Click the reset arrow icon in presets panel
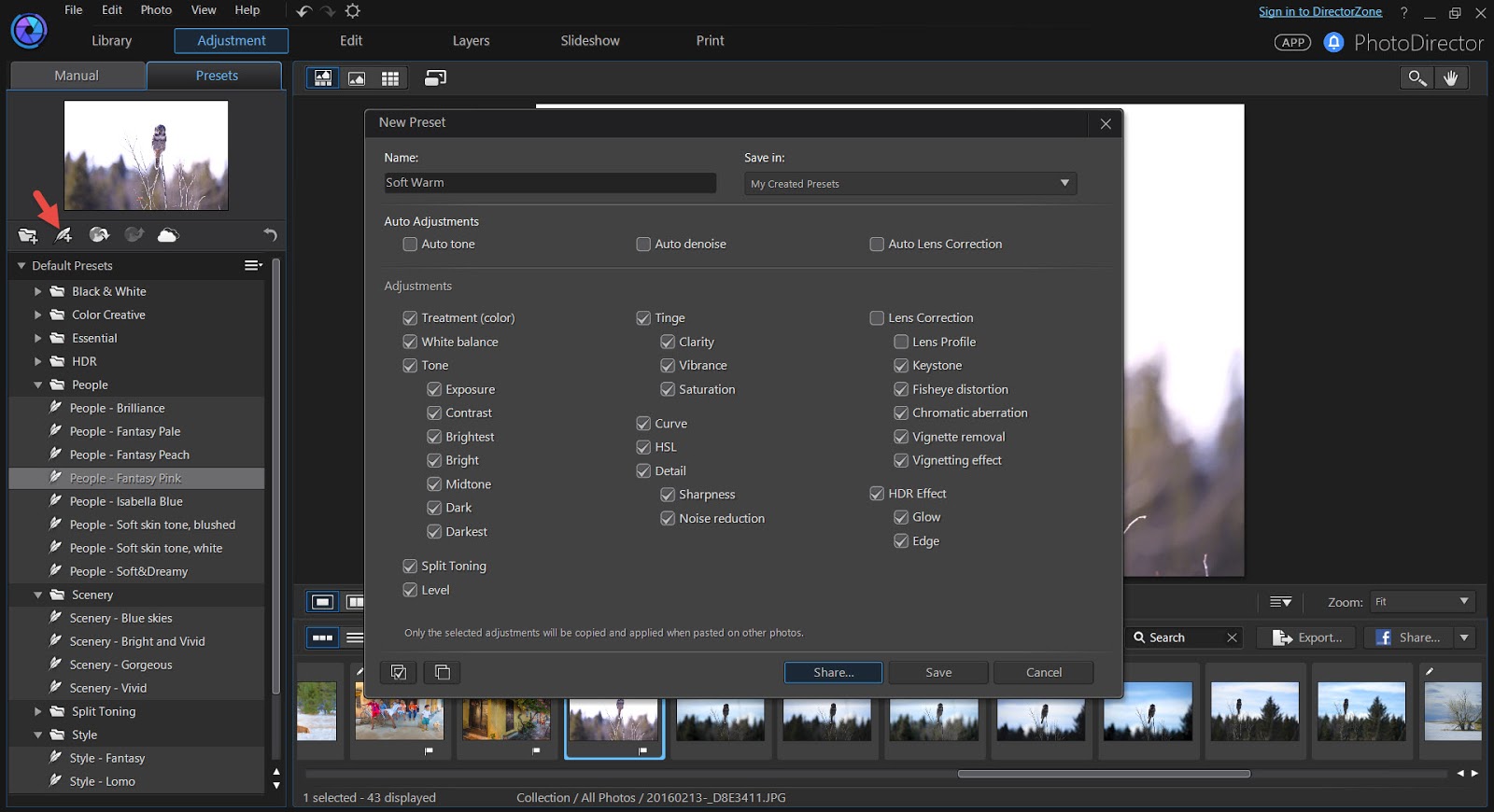Screen dimensions: 1494x812 coord(270,235)
